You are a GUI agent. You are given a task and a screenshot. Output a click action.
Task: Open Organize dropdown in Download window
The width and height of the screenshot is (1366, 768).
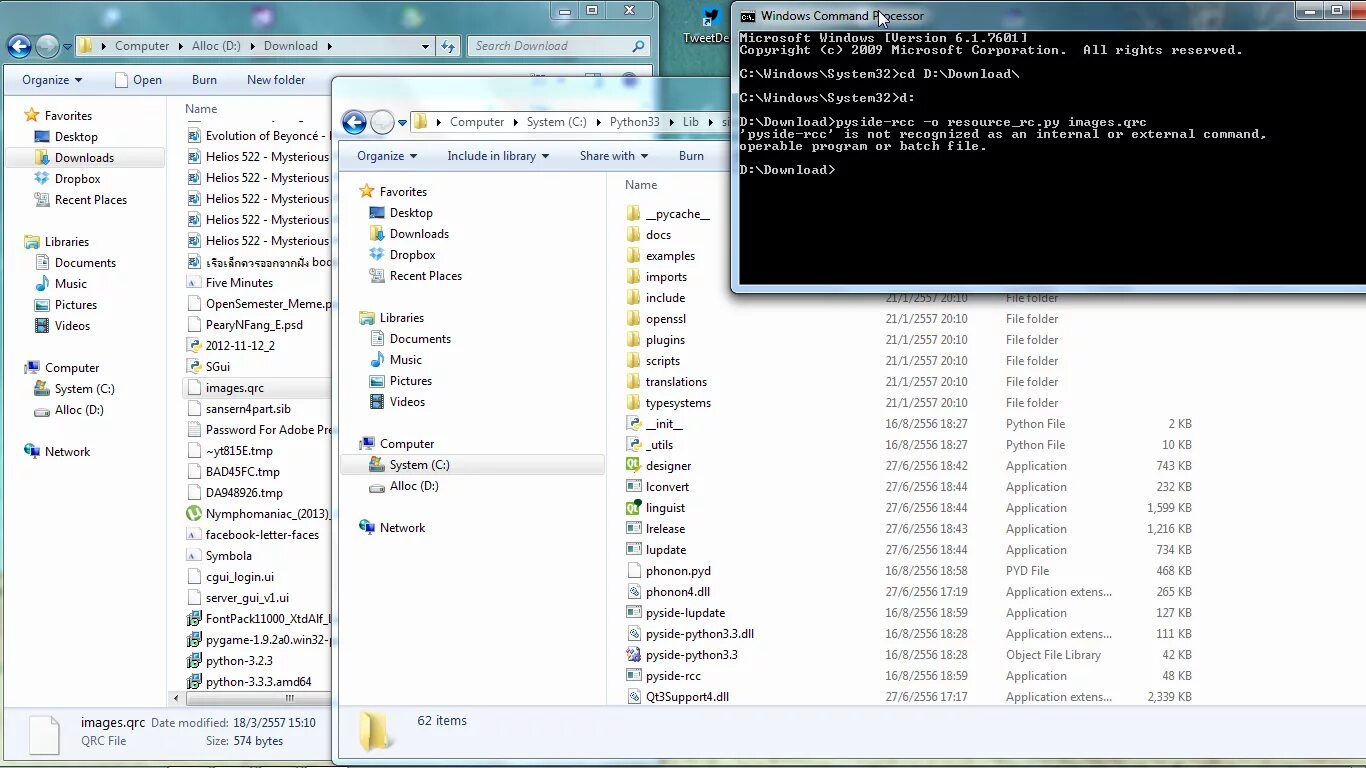pos(52,80)
